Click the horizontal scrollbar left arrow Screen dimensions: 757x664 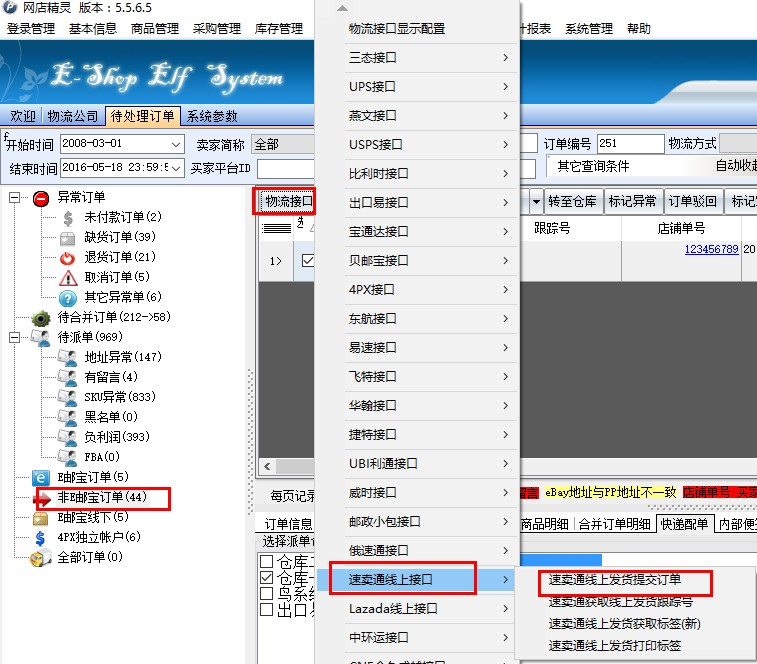pyautogui.click(x=267, y=467)
